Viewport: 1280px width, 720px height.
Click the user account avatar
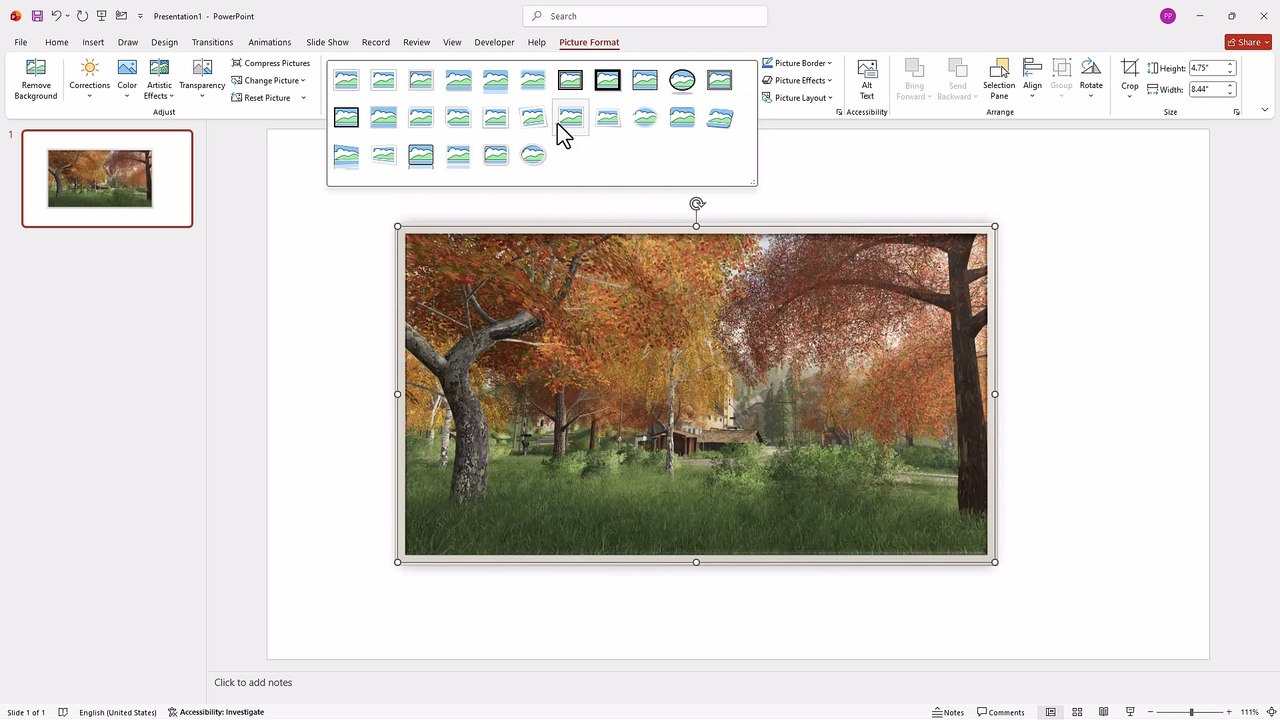tap(1168, 16)
